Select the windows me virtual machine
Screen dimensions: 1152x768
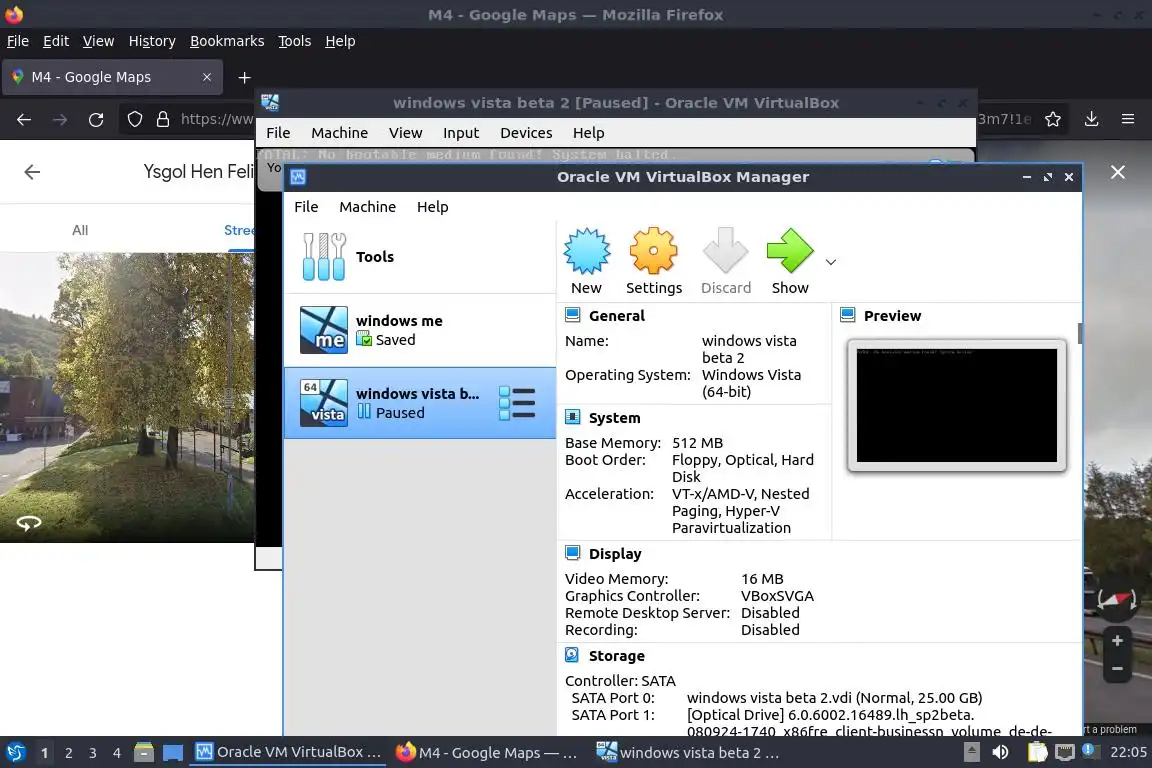click(420, 330)
